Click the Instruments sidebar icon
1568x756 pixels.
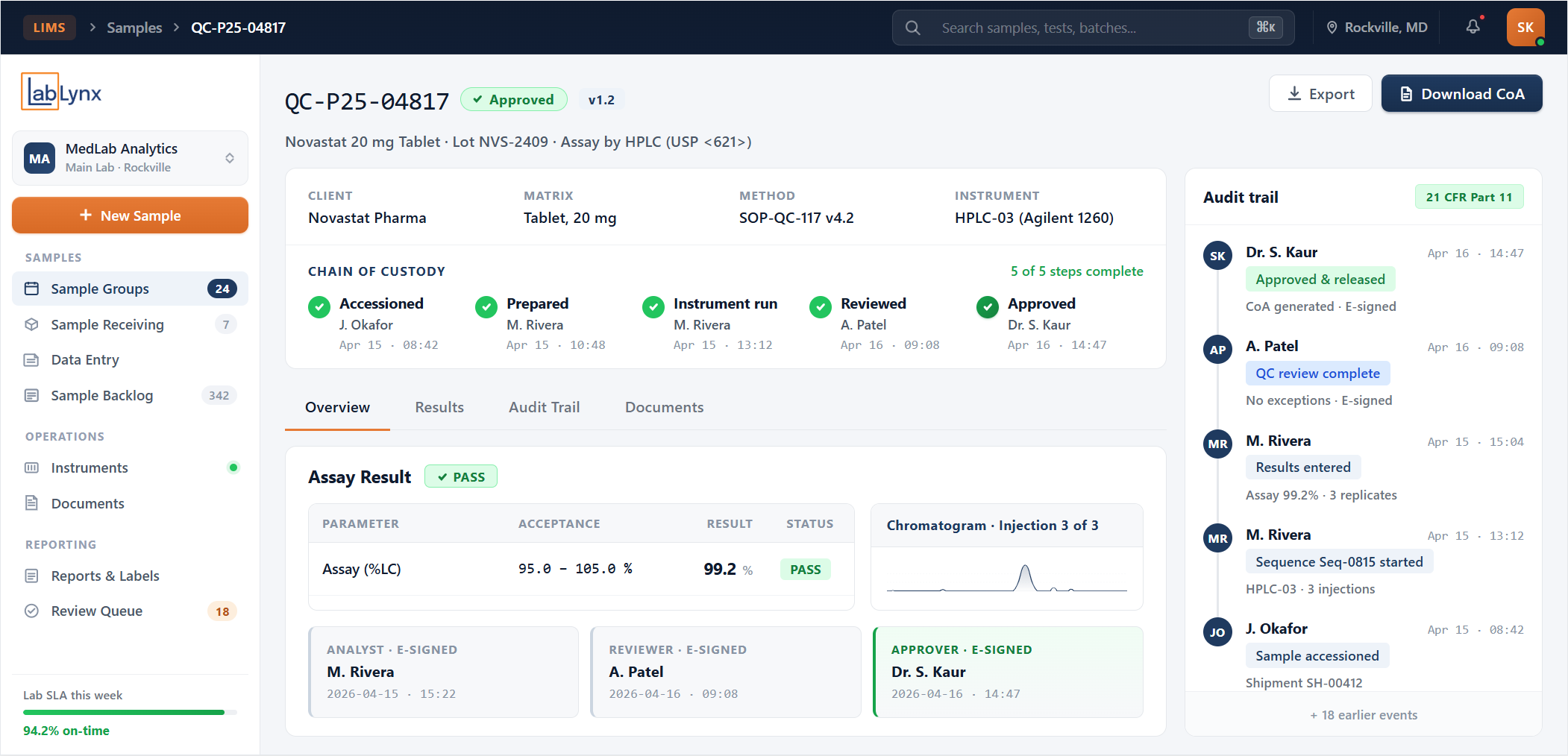click(31, 467)
